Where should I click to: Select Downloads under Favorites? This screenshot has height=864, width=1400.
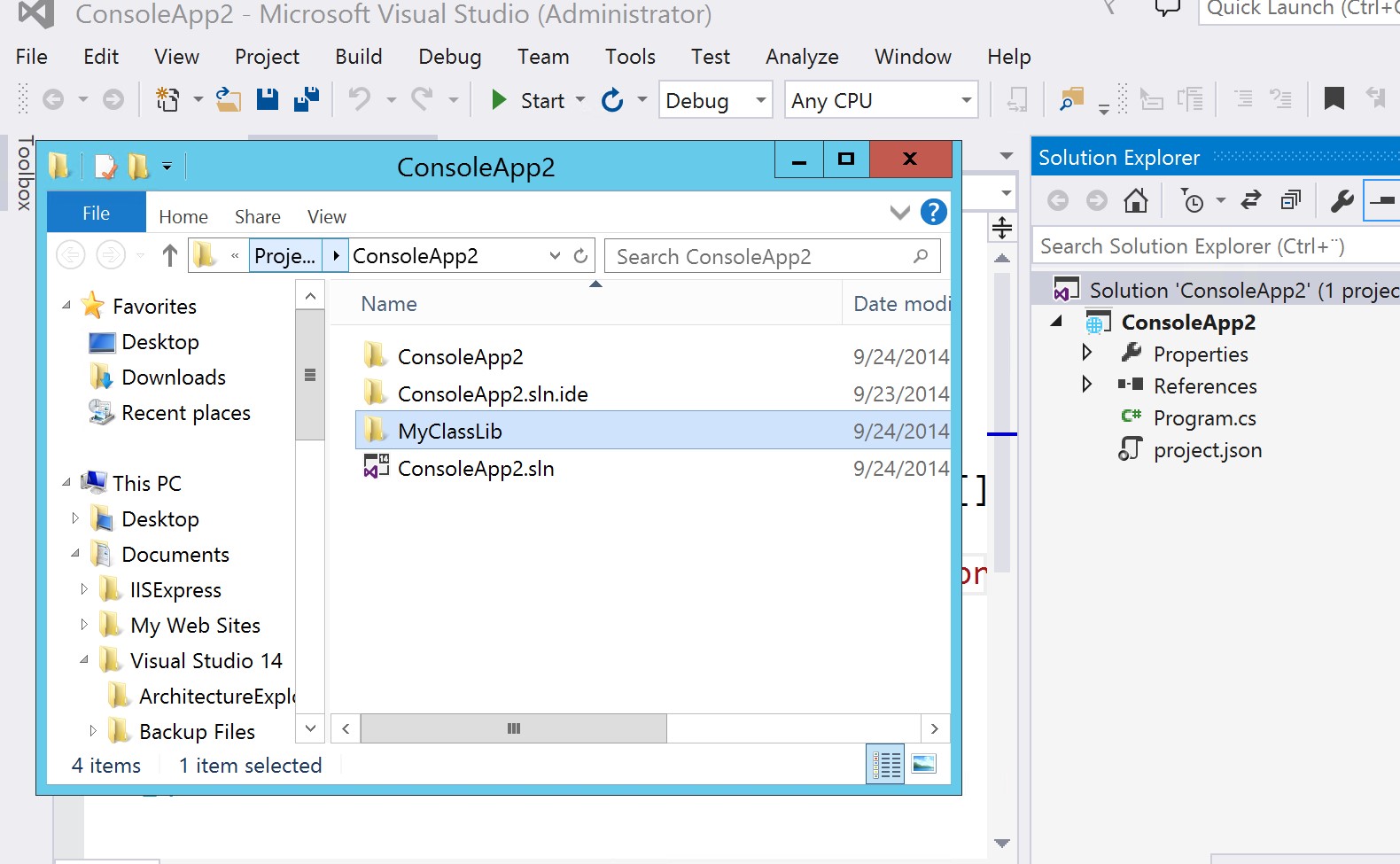[x=174, y=378]
